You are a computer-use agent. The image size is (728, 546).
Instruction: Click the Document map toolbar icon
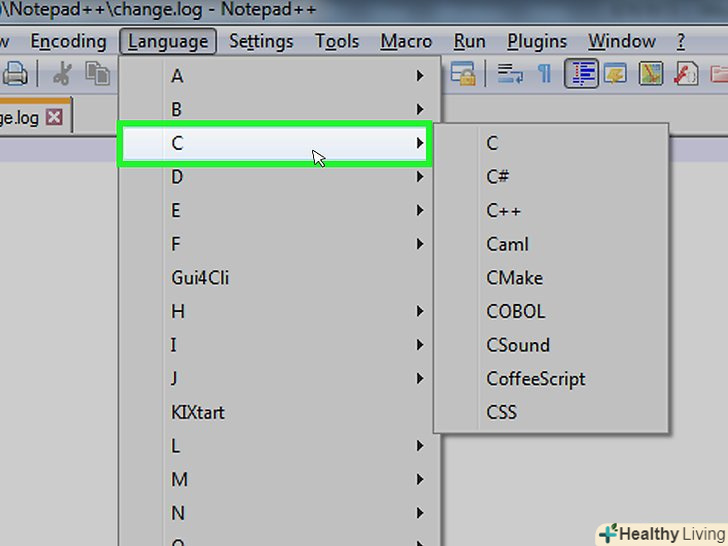(650, 74)
